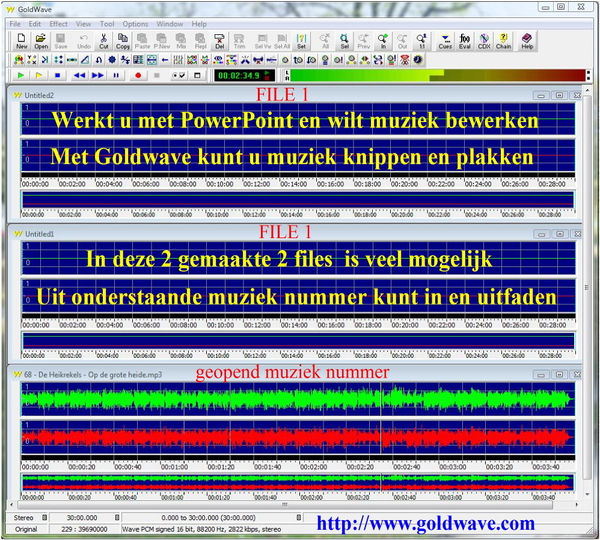
Task: Click small button right of 30:00.000 length
Action: [117, 517]
